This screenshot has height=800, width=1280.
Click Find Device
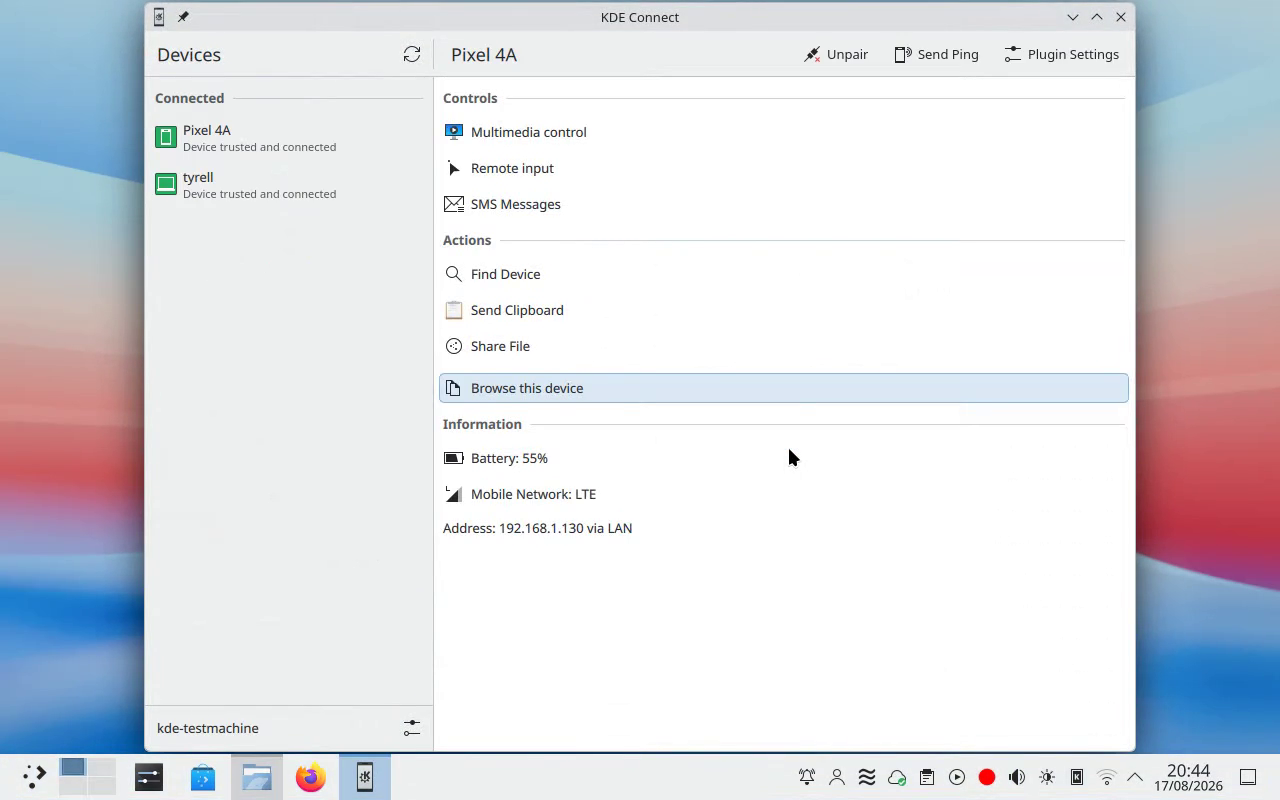pyautogui.click(x=784, y=274)
